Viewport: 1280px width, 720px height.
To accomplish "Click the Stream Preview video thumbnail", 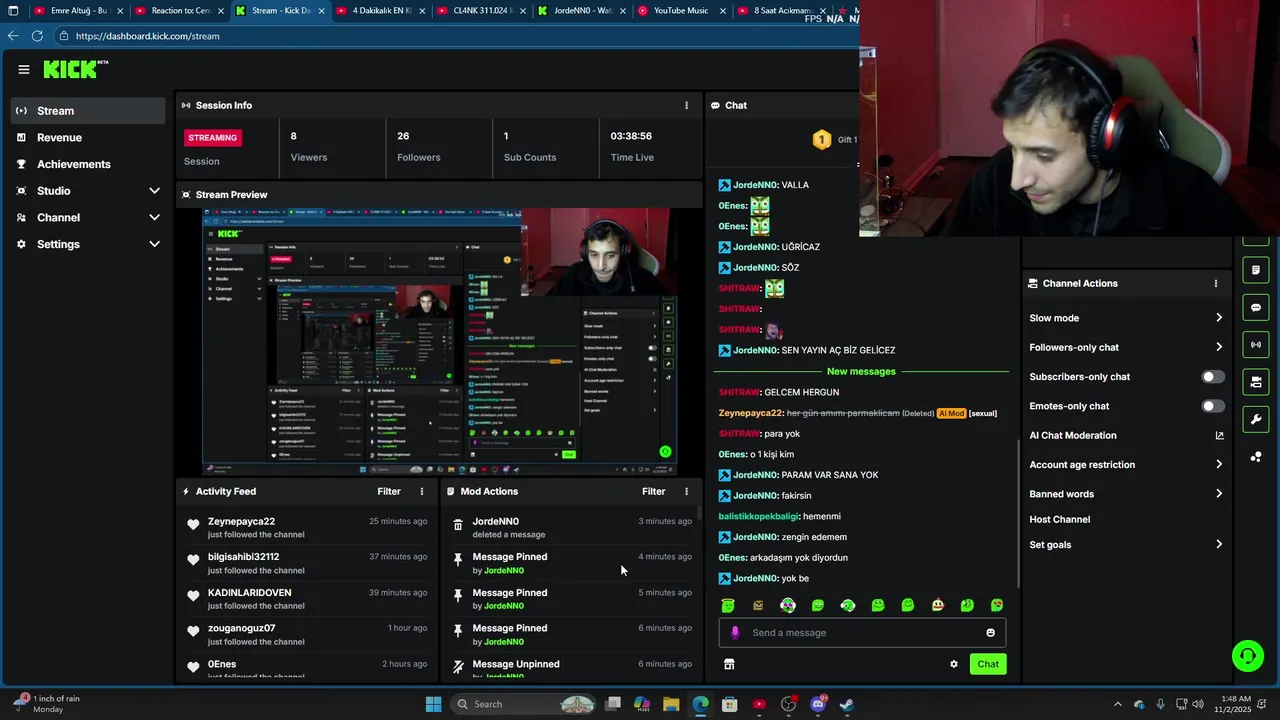I will [439, 341].
